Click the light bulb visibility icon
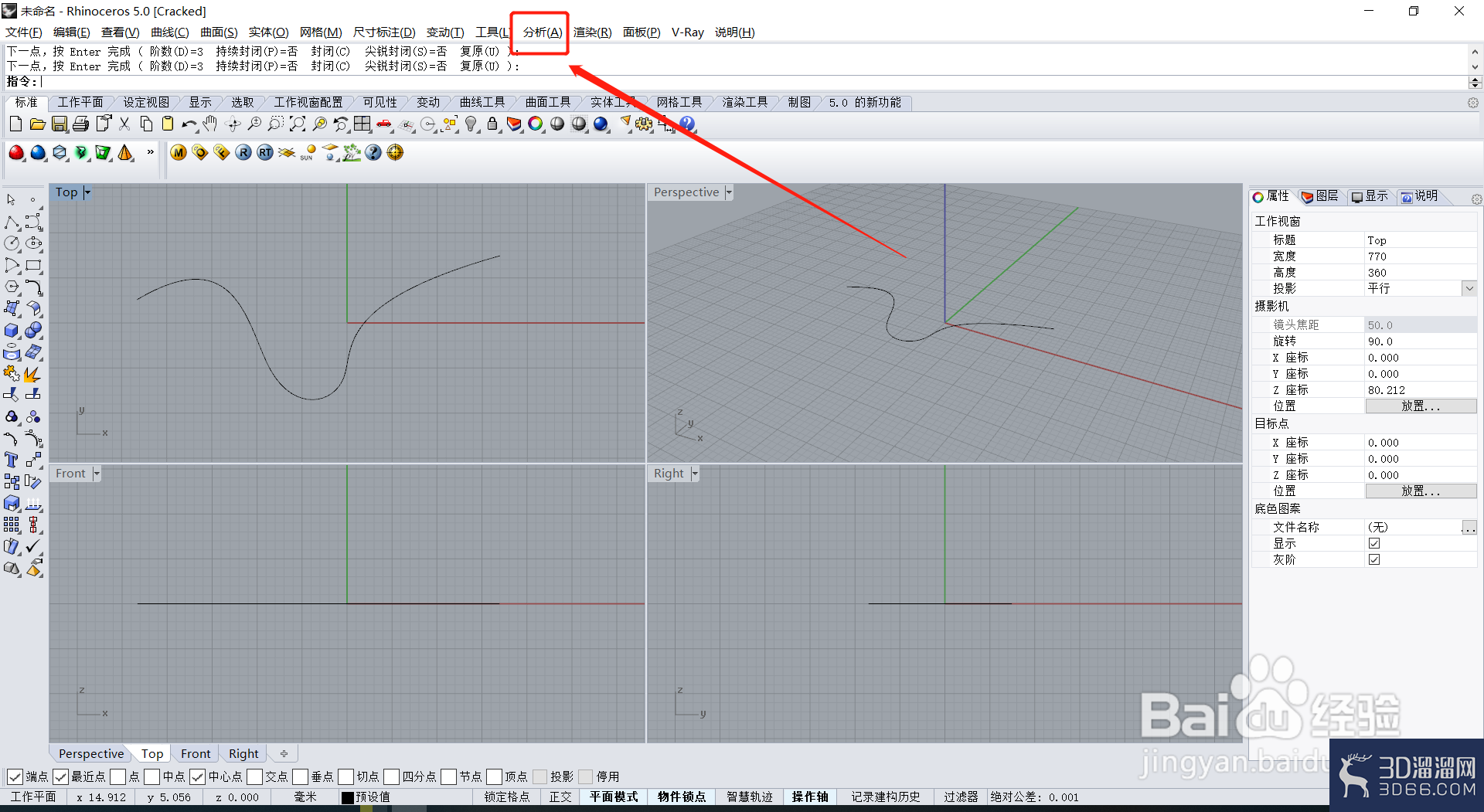The image size is (1484, 812). tap(471, 124)
